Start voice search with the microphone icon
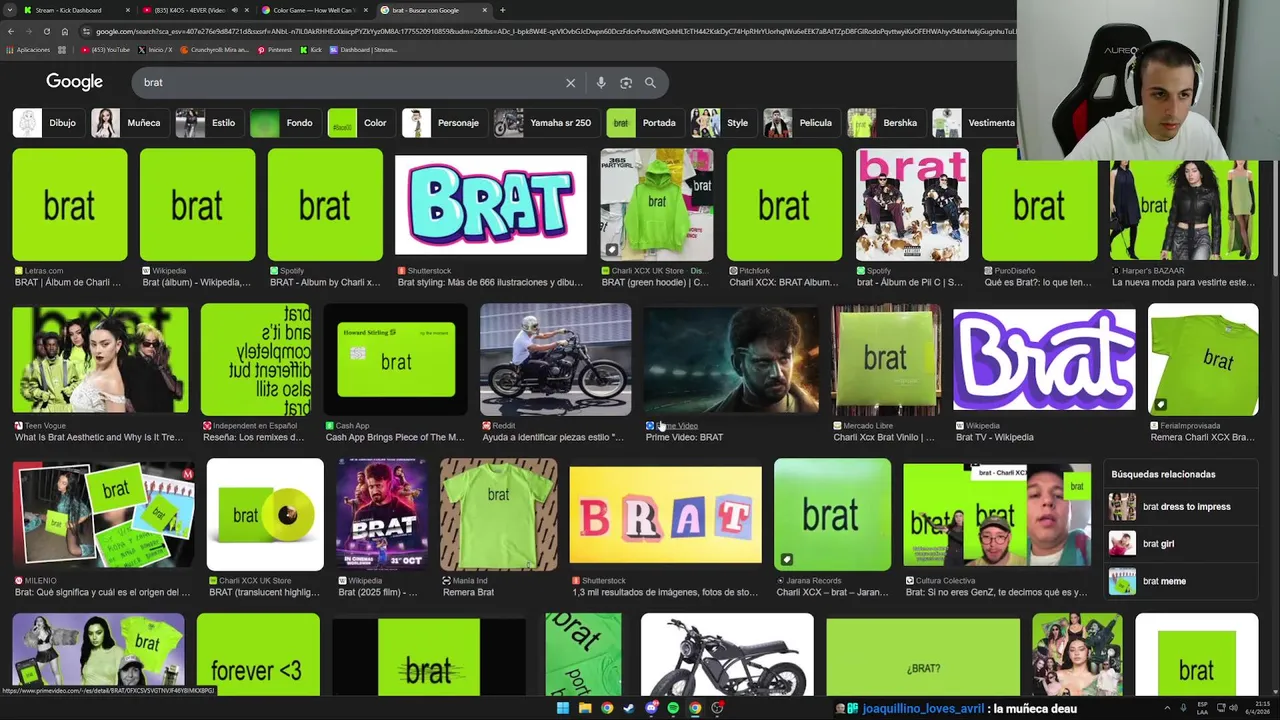The image size is (1280, 720). click(x=601, y=83)
